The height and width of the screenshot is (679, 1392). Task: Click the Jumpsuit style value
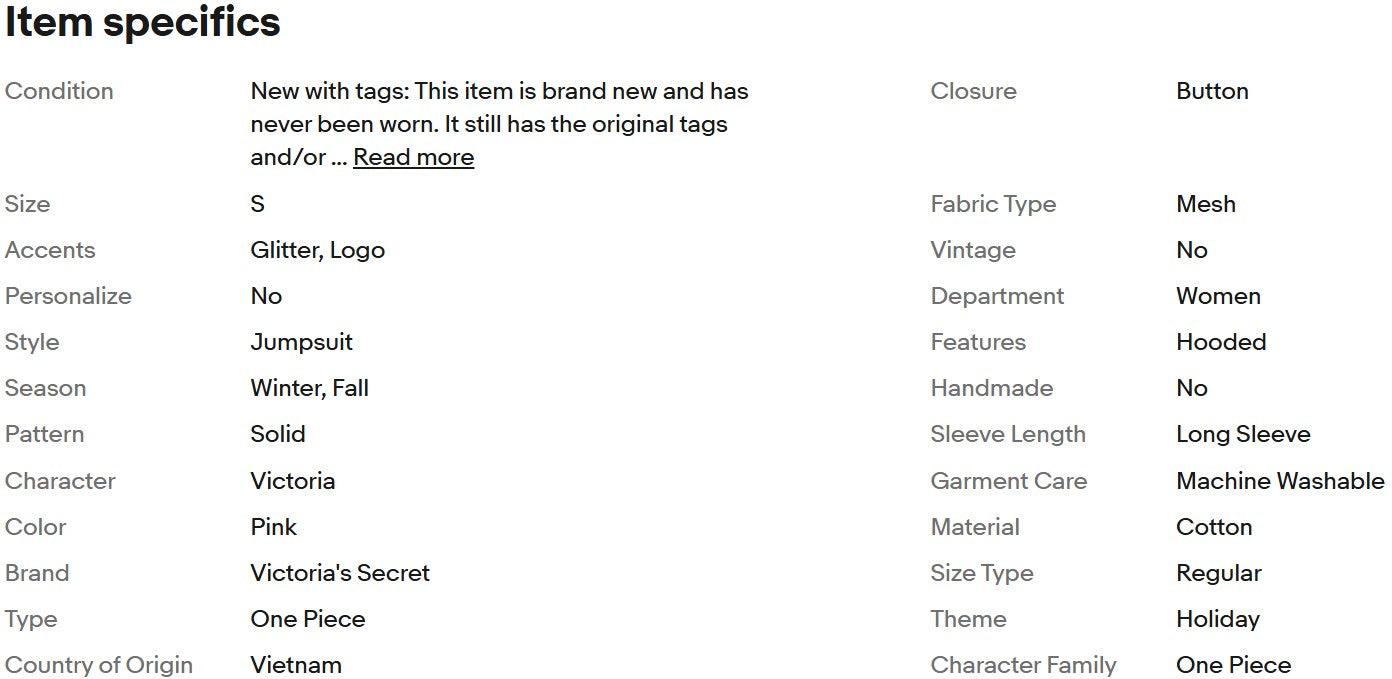(301, 342)
